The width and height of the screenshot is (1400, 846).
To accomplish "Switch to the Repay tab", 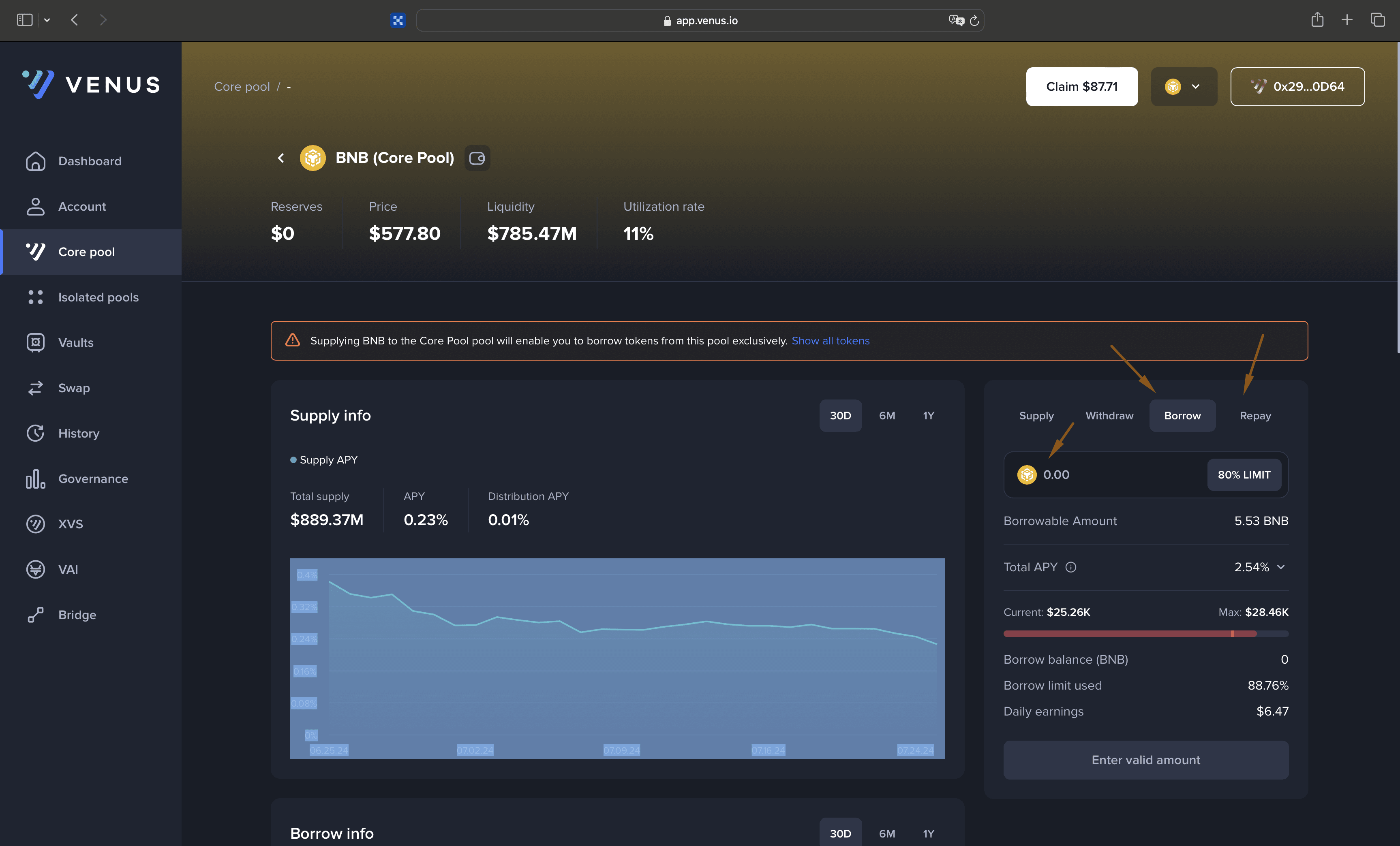I will (1254, 416).
